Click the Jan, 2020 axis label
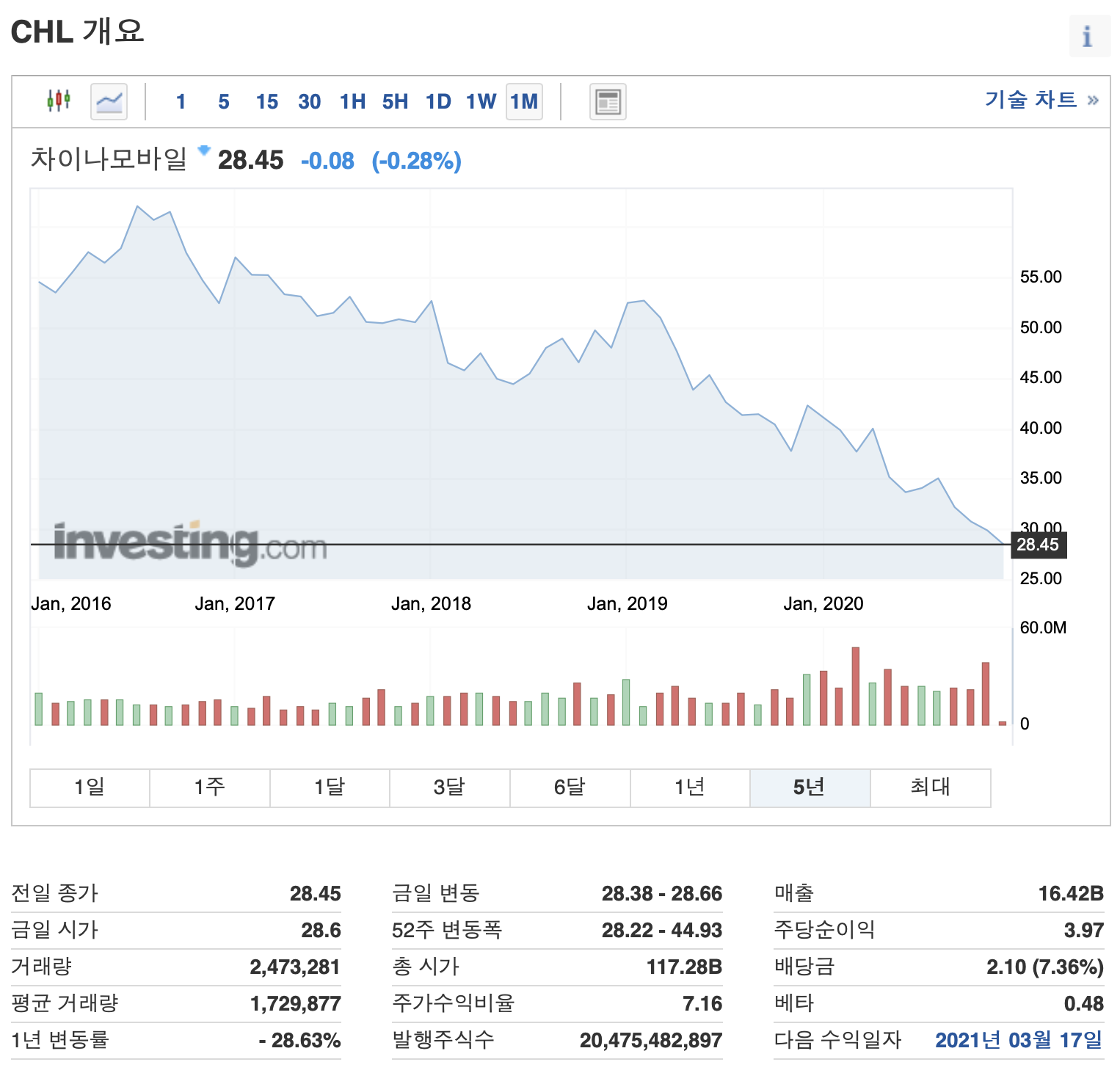This screenshot has width=1120, height=1073. pos(823,604)
